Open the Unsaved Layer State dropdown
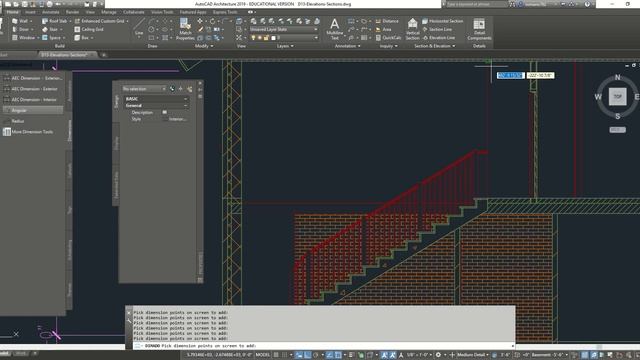 [x=284, y=29]
